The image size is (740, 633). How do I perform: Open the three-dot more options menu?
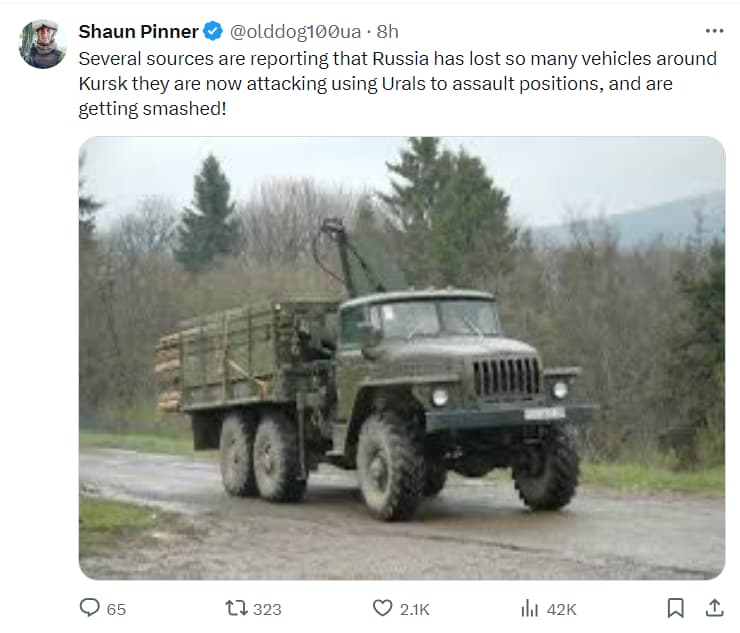[715, 31]
